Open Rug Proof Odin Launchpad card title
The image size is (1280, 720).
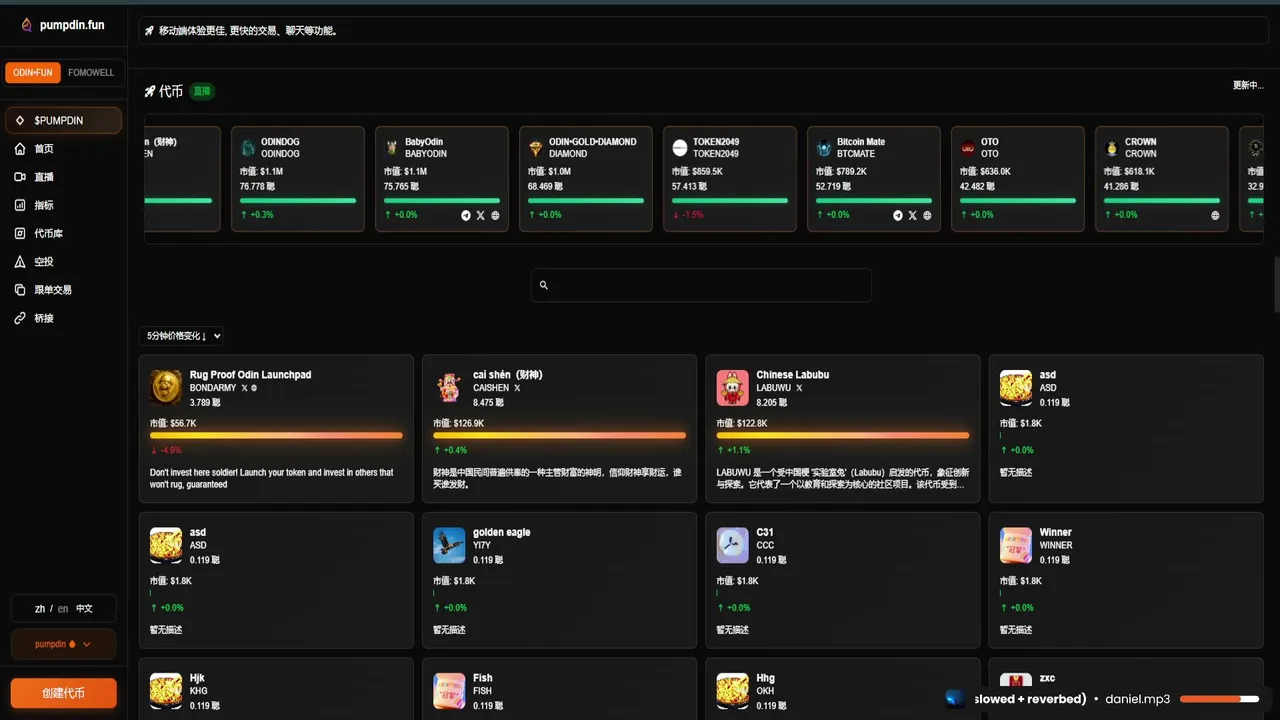[250, 375]
